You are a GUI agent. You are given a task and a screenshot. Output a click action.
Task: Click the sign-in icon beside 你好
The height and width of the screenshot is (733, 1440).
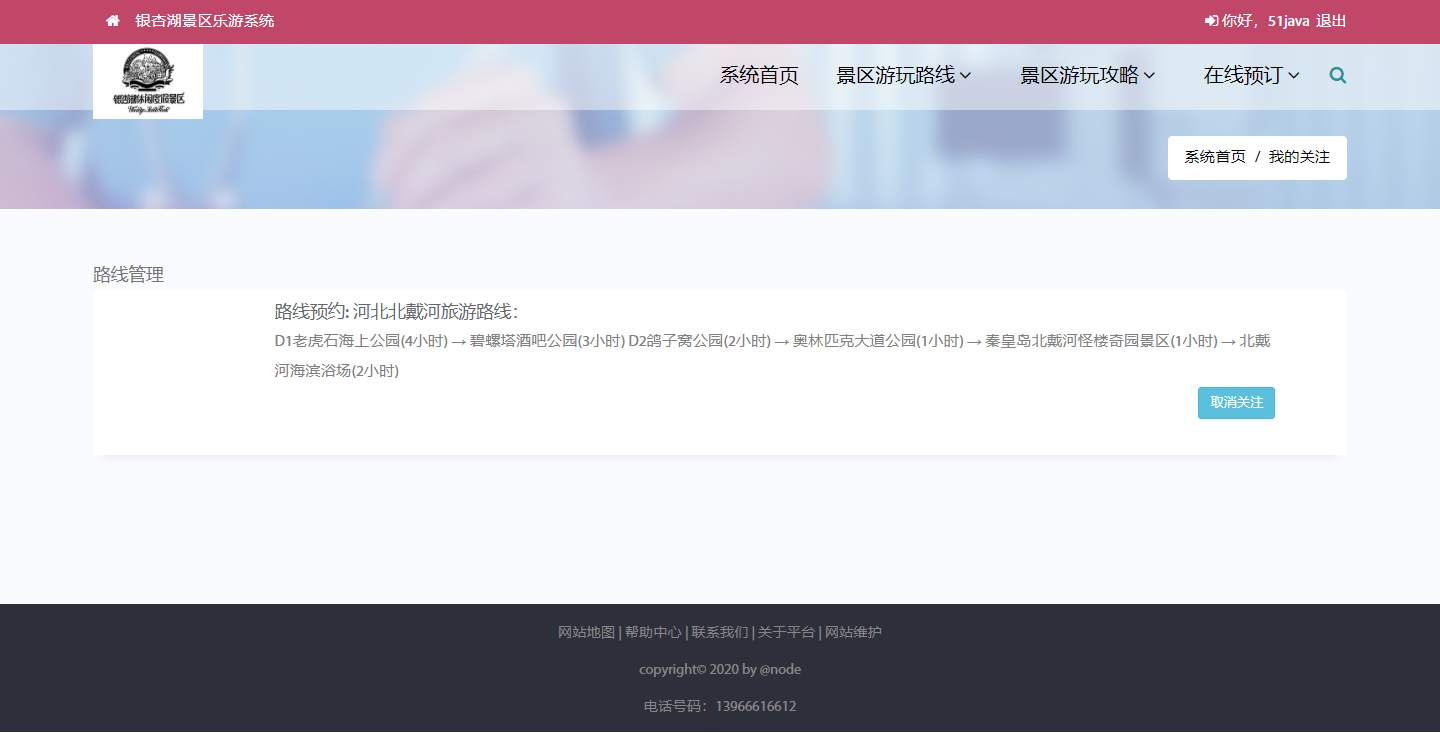(1211, 21)
